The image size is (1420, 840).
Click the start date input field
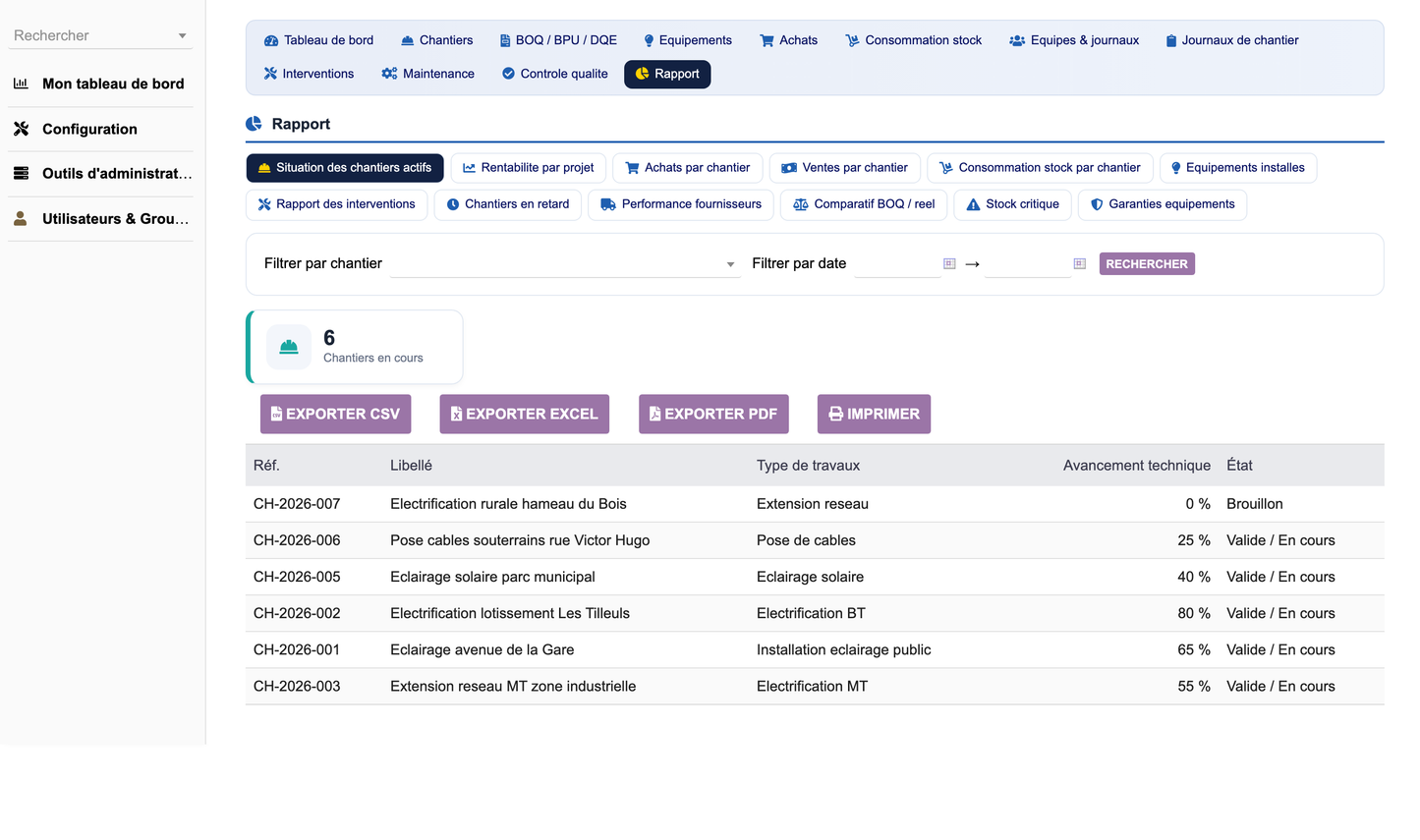(897, 263)
